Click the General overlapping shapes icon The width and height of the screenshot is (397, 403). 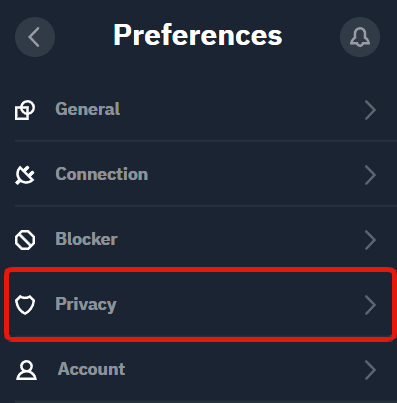pyautogui.click(x=25, y=110)
